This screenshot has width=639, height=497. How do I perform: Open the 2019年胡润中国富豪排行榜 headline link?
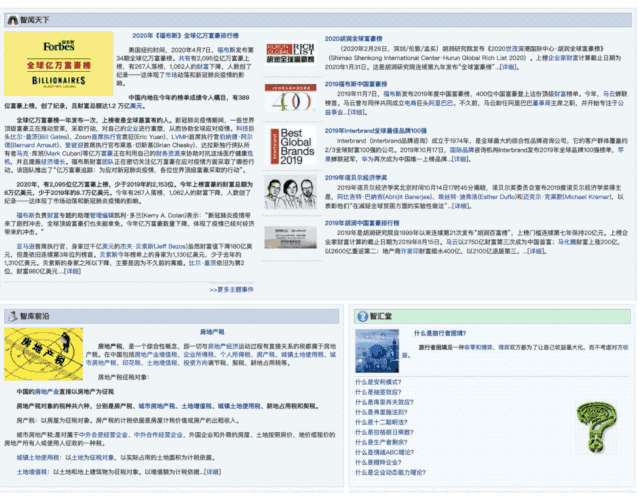click(362, 223)
